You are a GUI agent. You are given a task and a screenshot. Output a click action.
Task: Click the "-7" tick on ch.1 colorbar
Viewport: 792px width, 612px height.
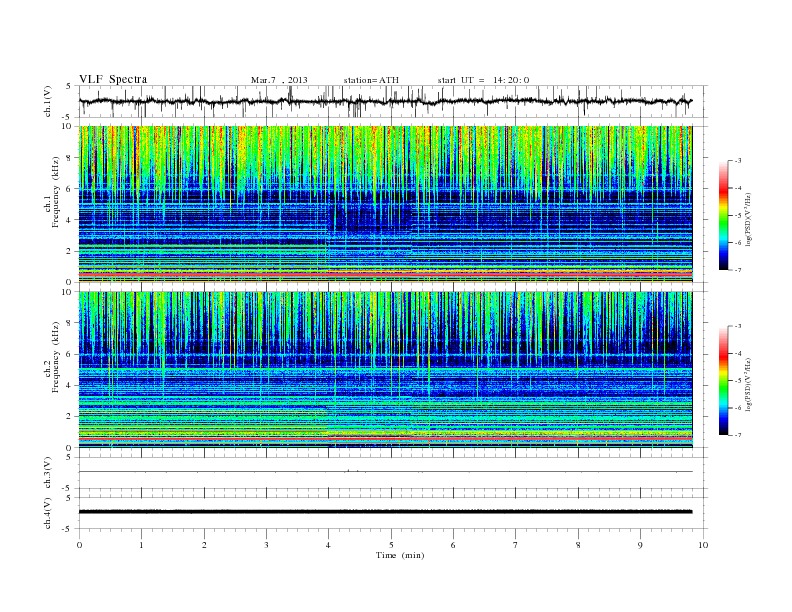(x=738, y=270)
